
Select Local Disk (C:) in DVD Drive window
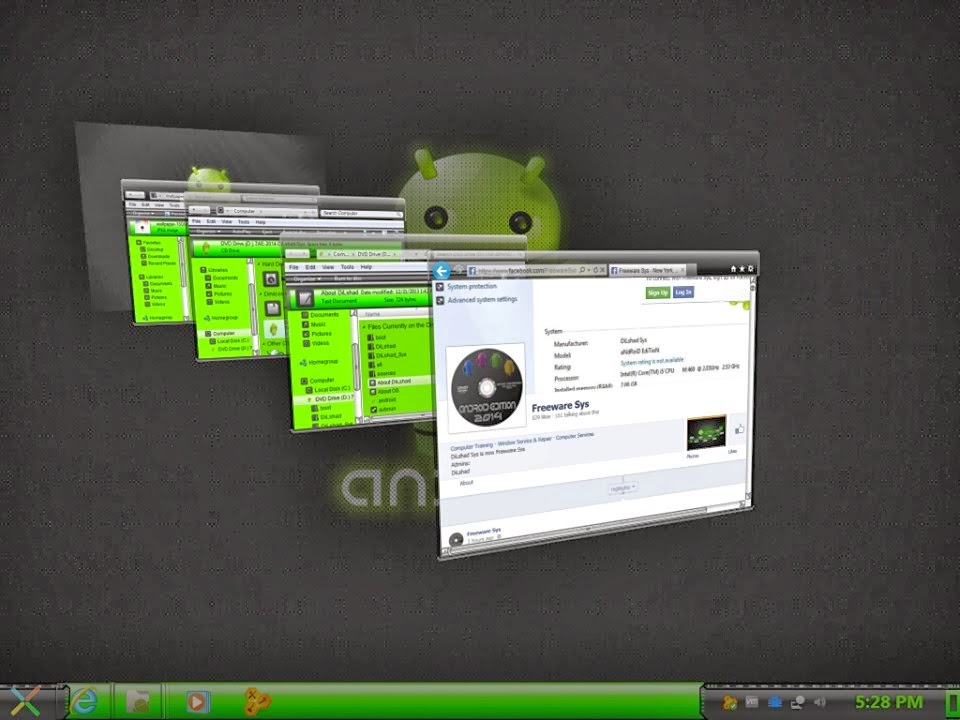click(328, 389)
